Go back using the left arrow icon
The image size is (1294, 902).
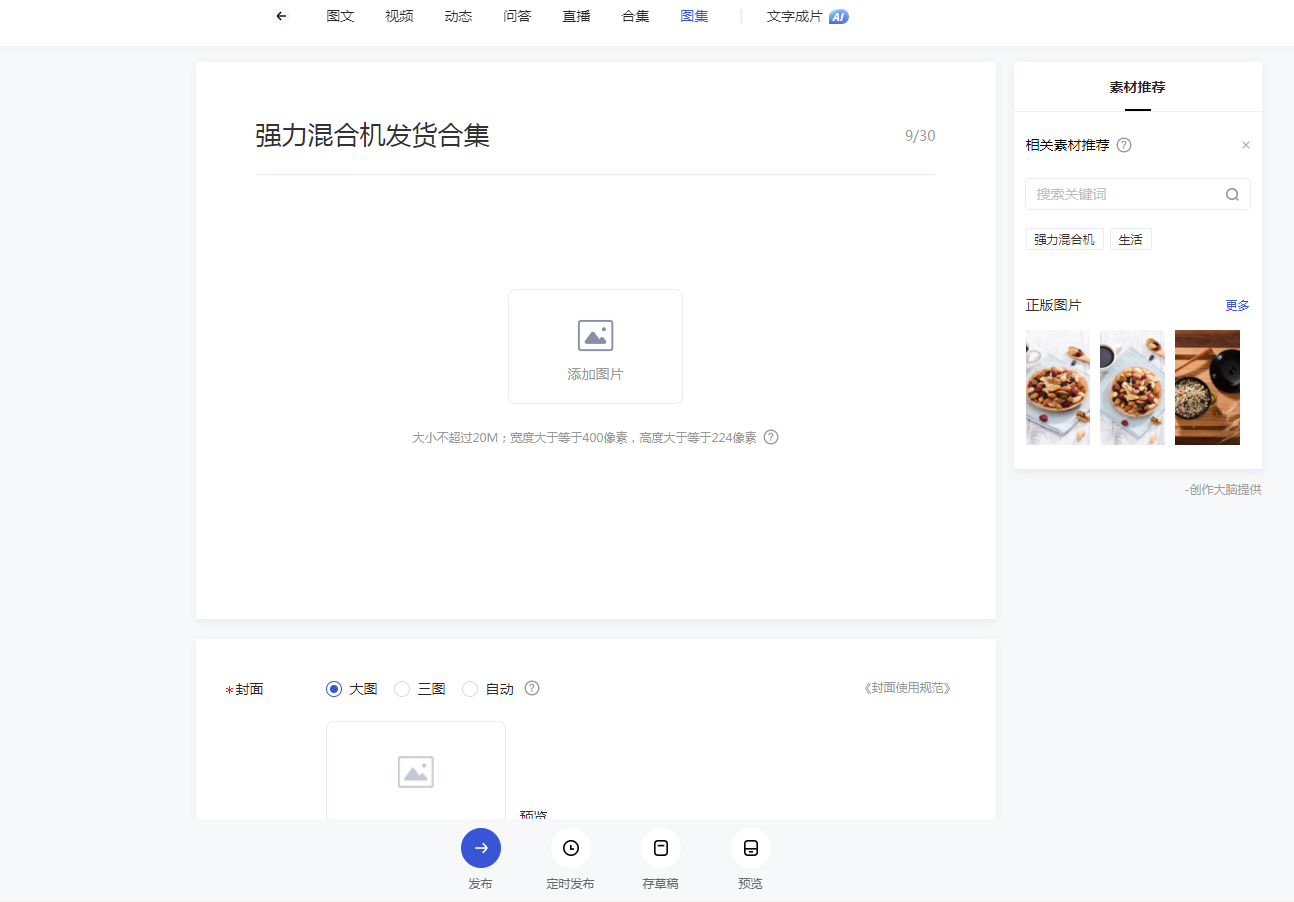[281, 16]
